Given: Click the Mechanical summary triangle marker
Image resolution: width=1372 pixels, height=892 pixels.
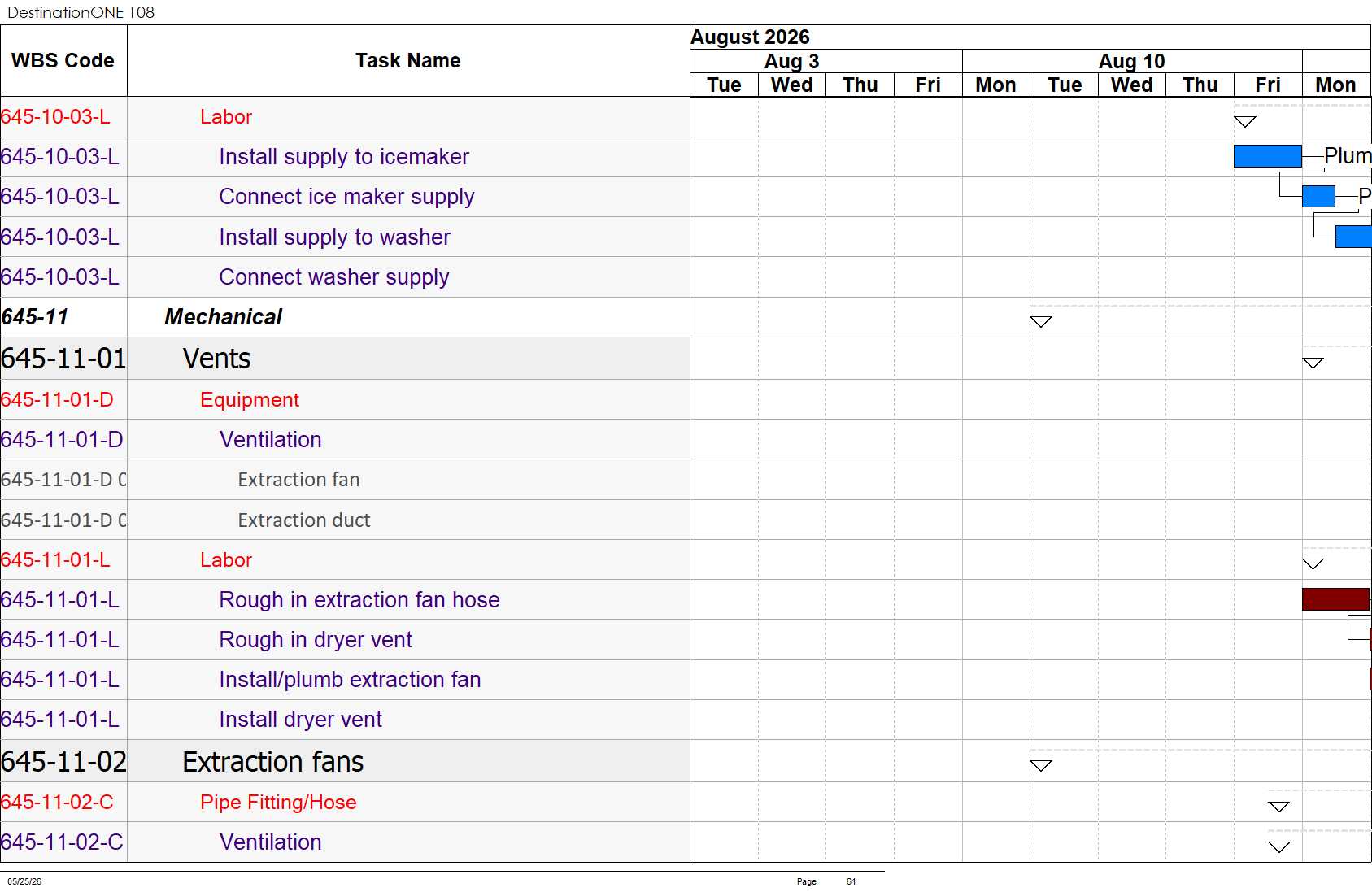Looking at the screenshot, I should (x=1041, y=321).
